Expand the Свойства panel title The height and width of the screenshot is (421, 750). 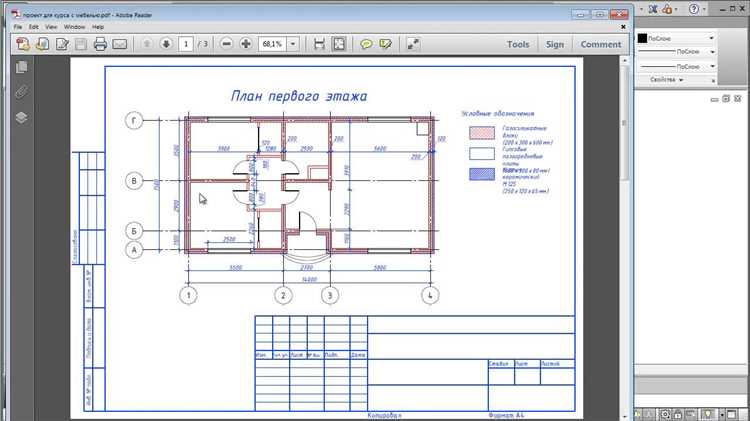click(x=666, y=80)
